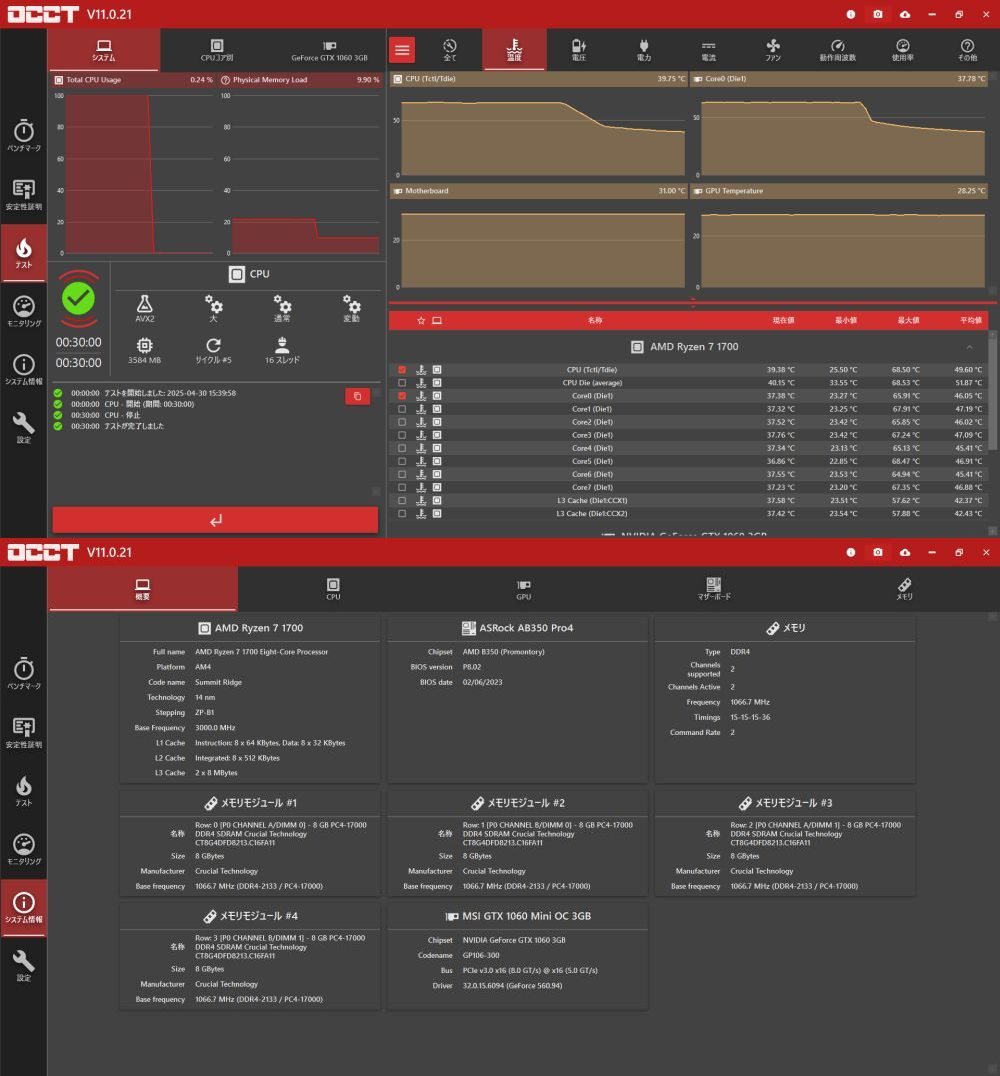The image size is (1000, 1076).
Task: Switch to the GeForce GTX 1060 3GB tab
Action: coord(329,50)
